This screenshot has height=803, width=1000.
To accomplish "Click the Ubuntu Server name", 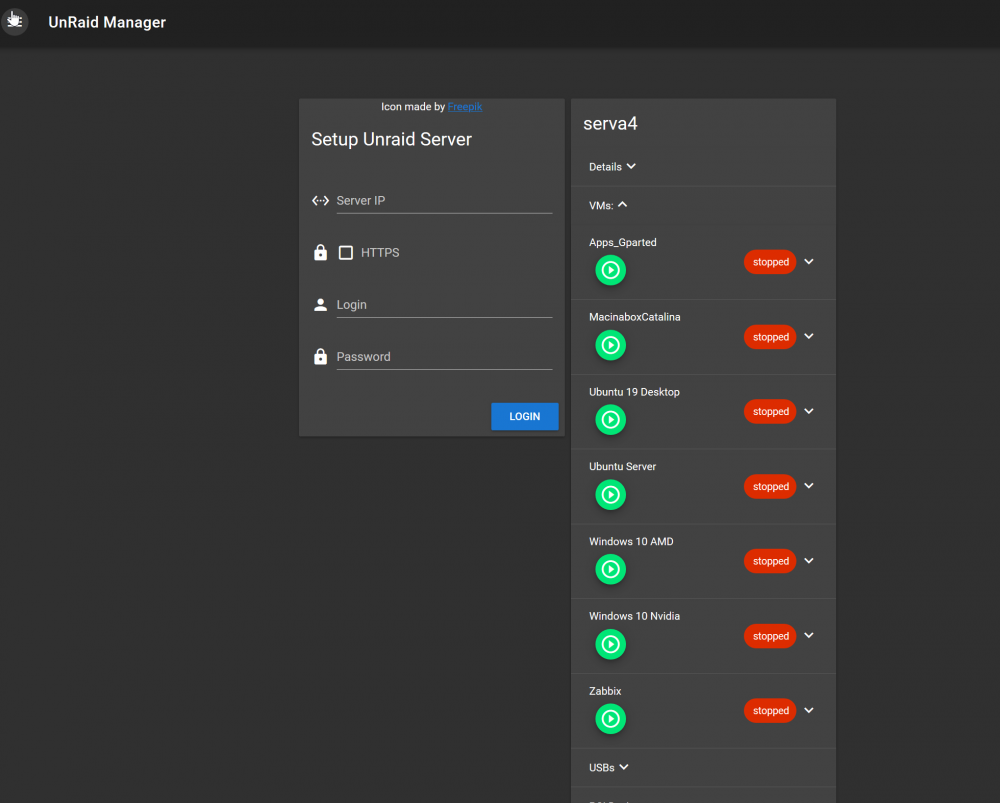I will pos(622,466).
